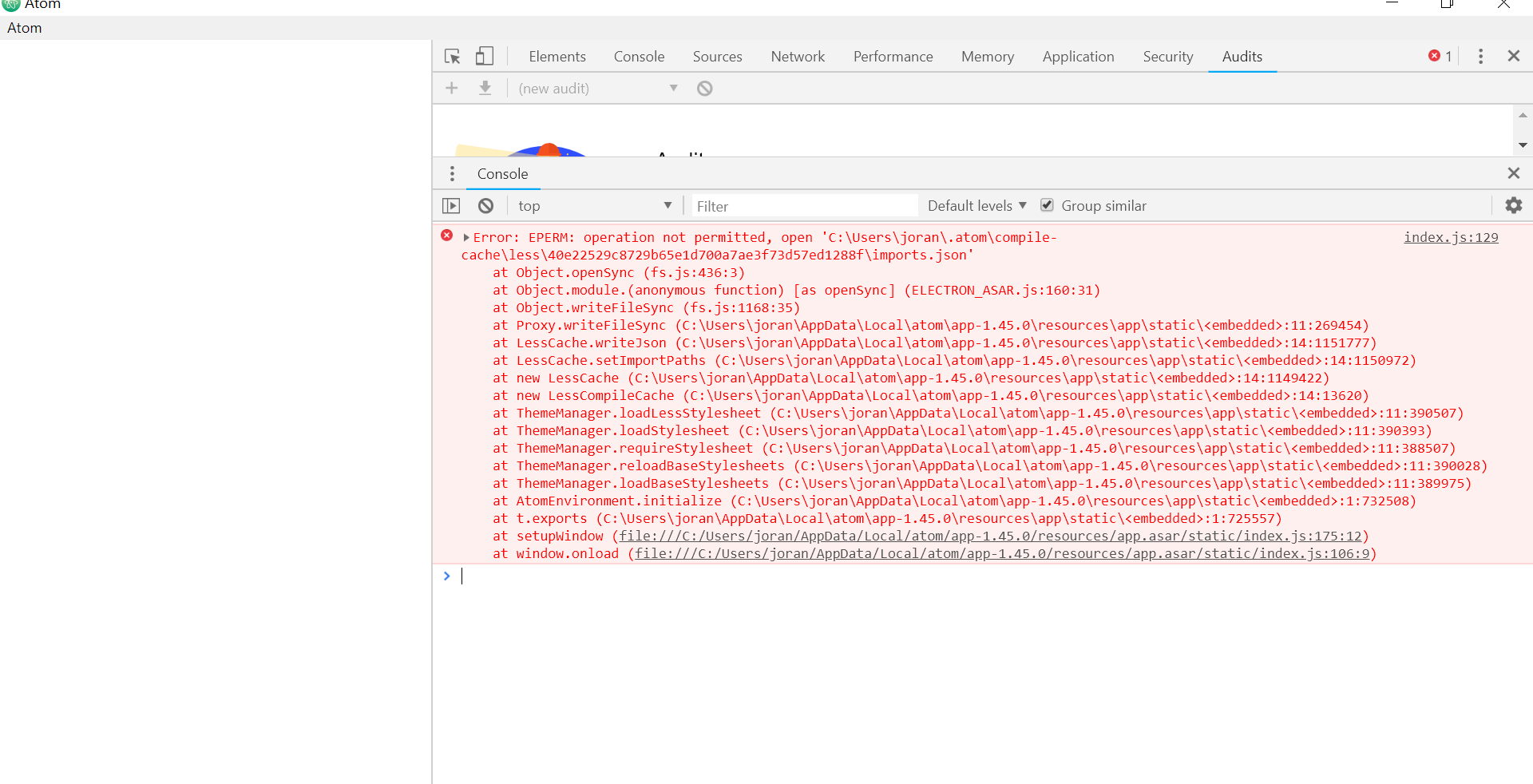Click the 'at new LessCompileCache' stack line
Image resolution: width=1533 pixels, height=784 pixels.
pyautogui.click(x=931, y=396)
